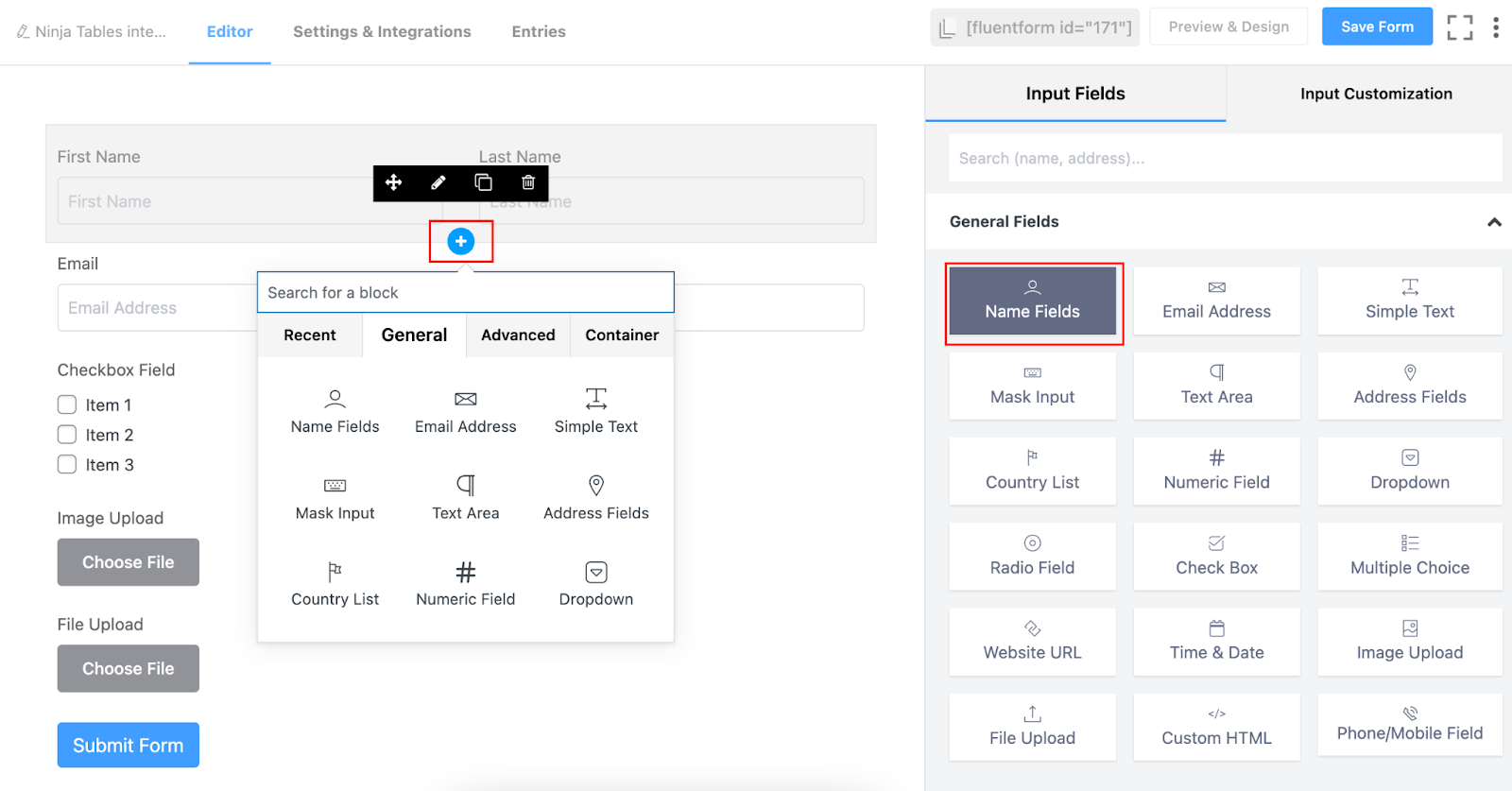The width and height of the screenshot is (1512, 791).
Task: Open the three-dot more options menu
Action: point(1495,27)
